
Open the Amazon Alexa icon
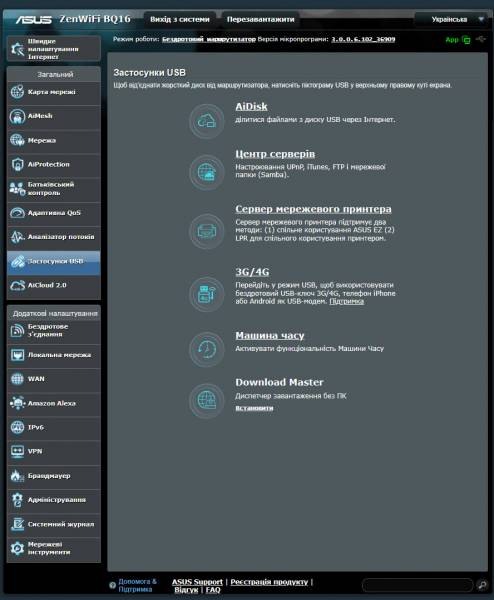click(17, 403)
